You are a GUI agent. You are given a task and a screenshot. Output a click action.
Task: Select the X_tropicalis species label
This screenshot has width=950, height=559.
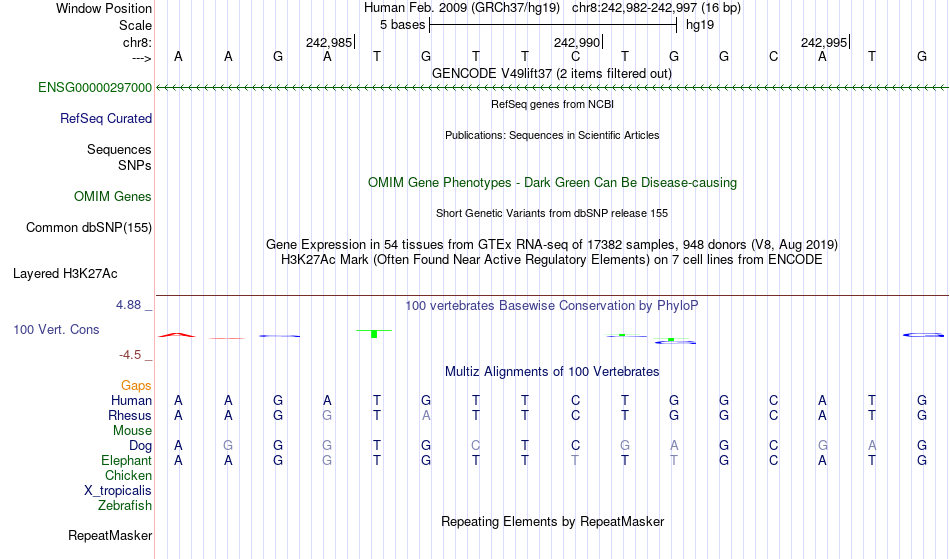click(x=118, y=491)
